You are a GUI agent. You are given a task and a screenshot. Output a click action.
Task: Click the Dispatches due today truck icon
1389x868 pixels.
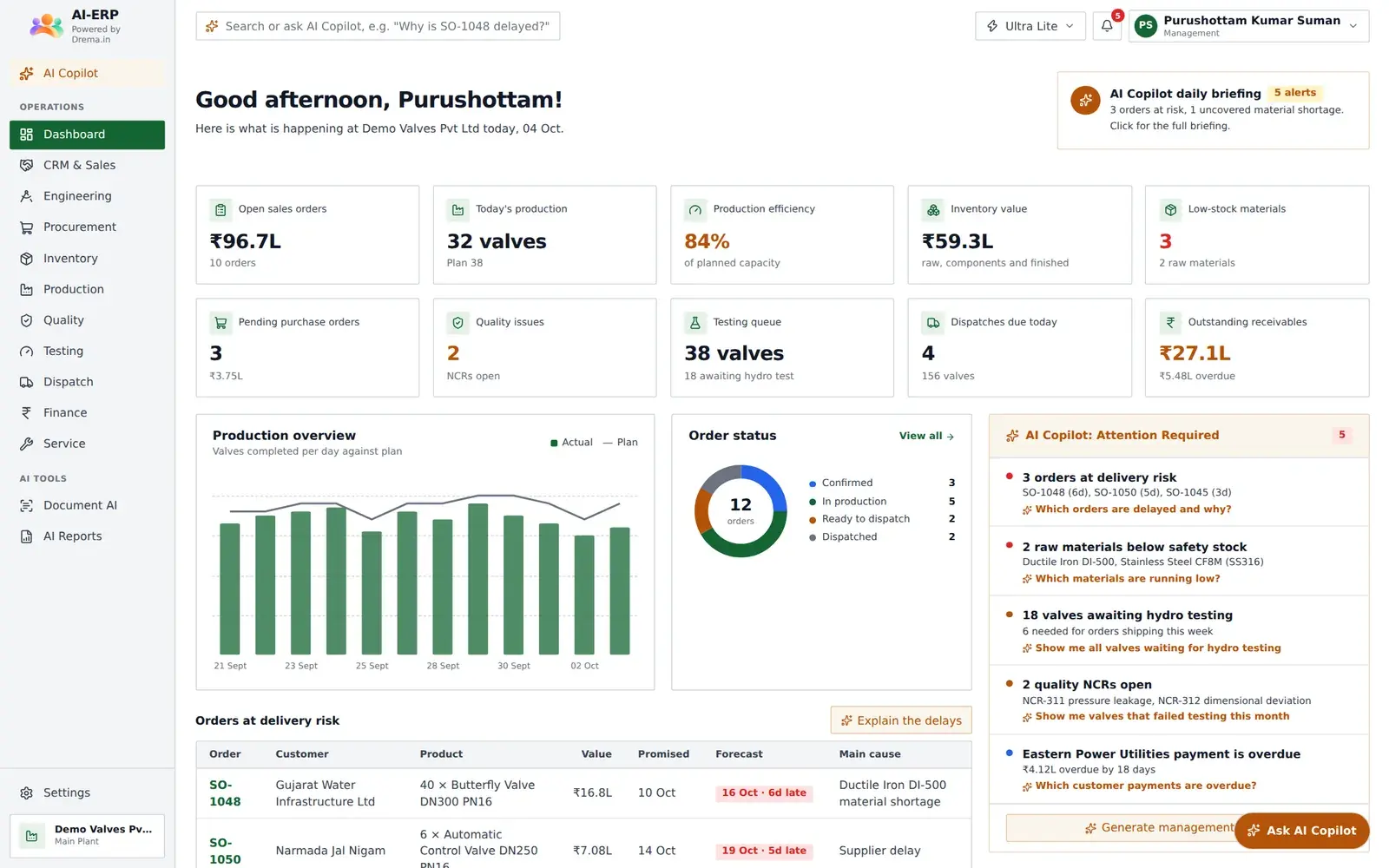coord(933,323)
